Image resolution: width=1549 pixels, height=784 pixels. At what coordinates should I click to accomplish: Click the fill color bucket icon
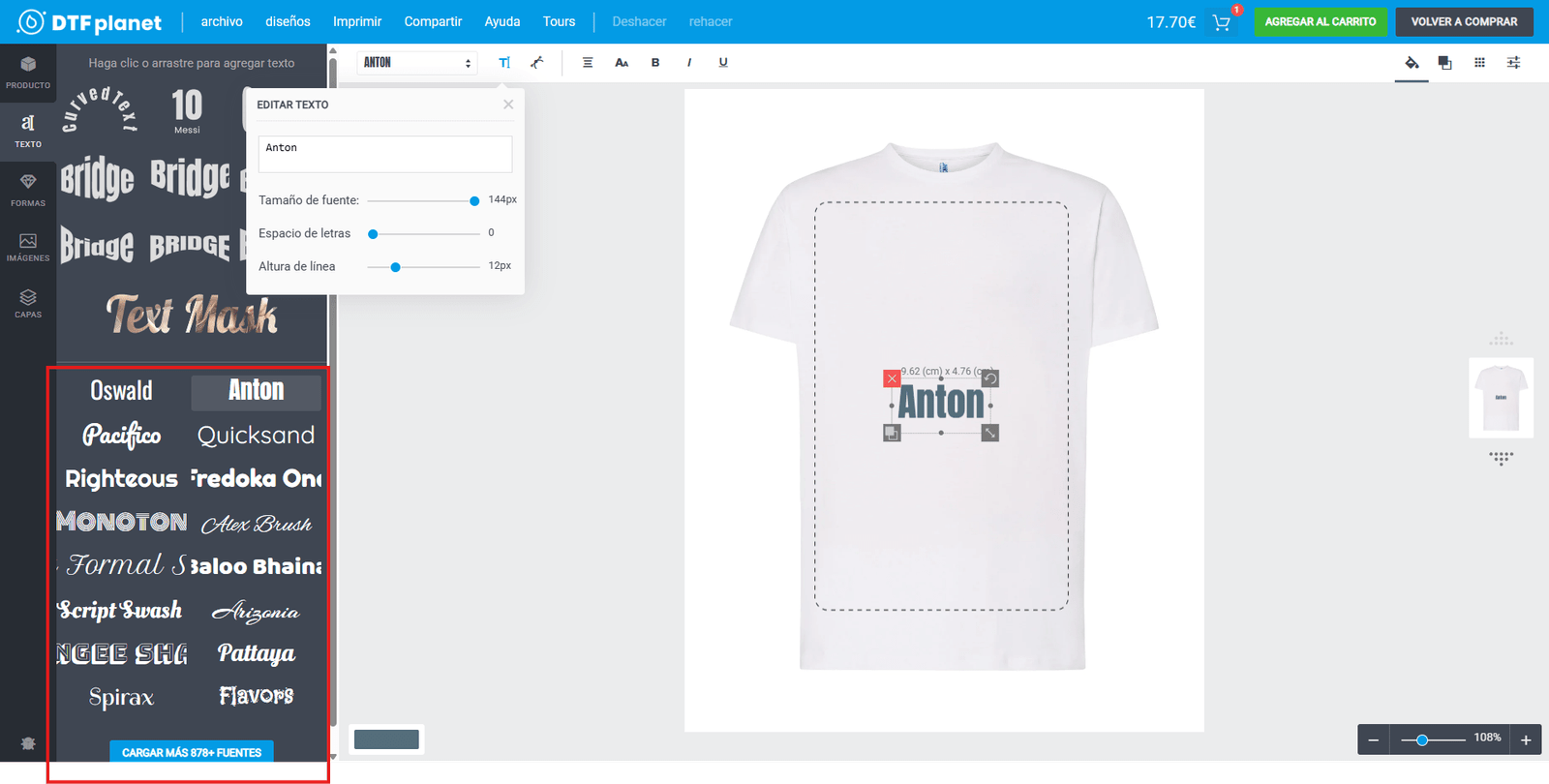pos(1412,63)
